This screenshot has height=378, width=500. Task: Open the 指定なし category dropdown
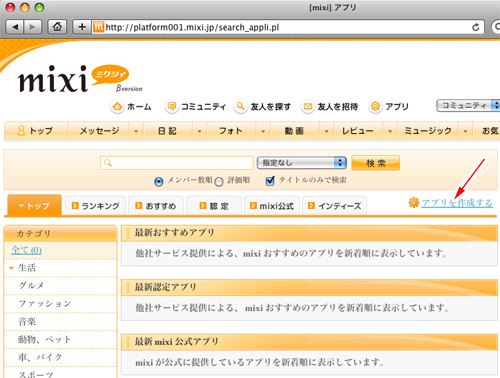point(302,163)
